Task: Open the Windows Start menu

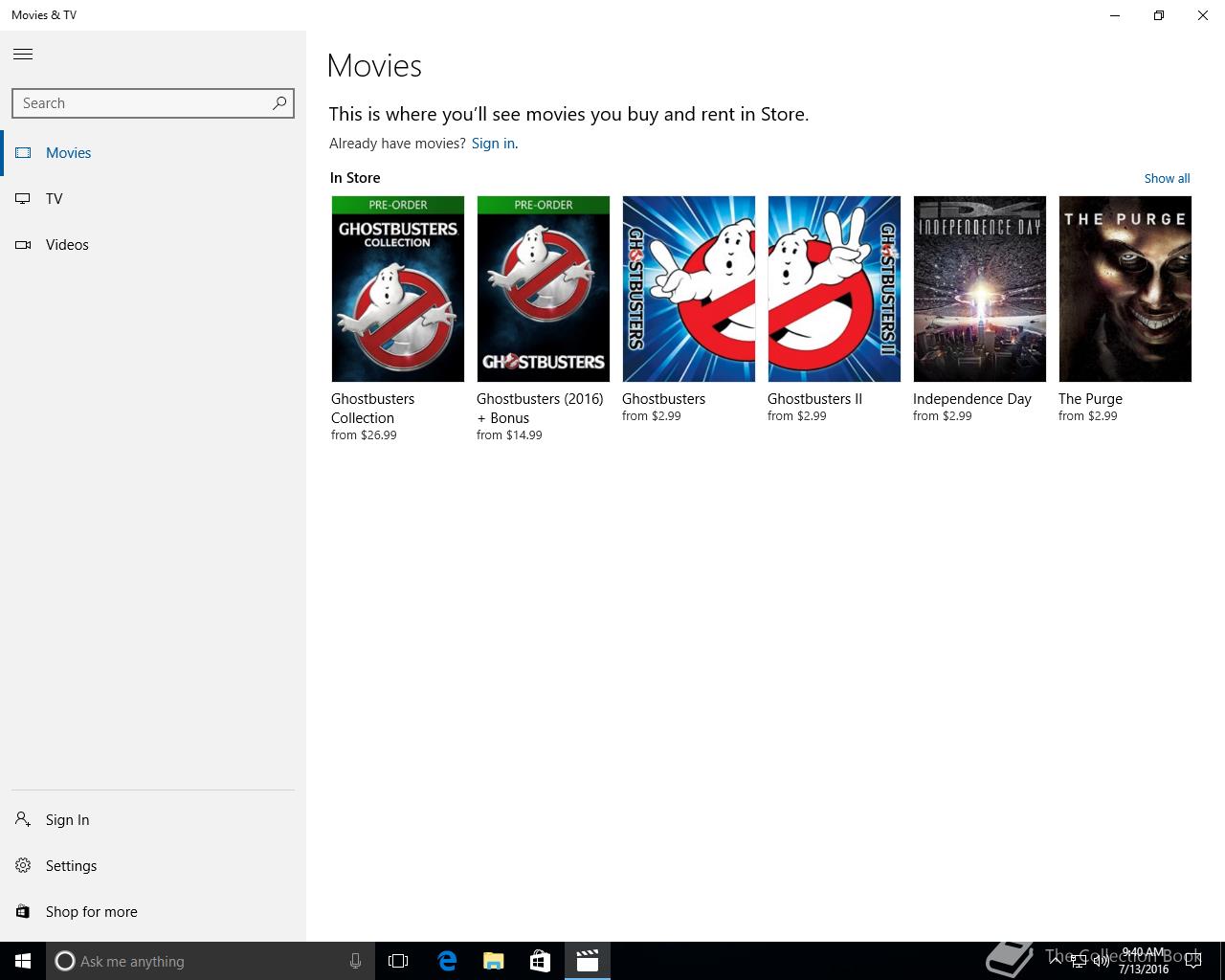Action: 23,961
